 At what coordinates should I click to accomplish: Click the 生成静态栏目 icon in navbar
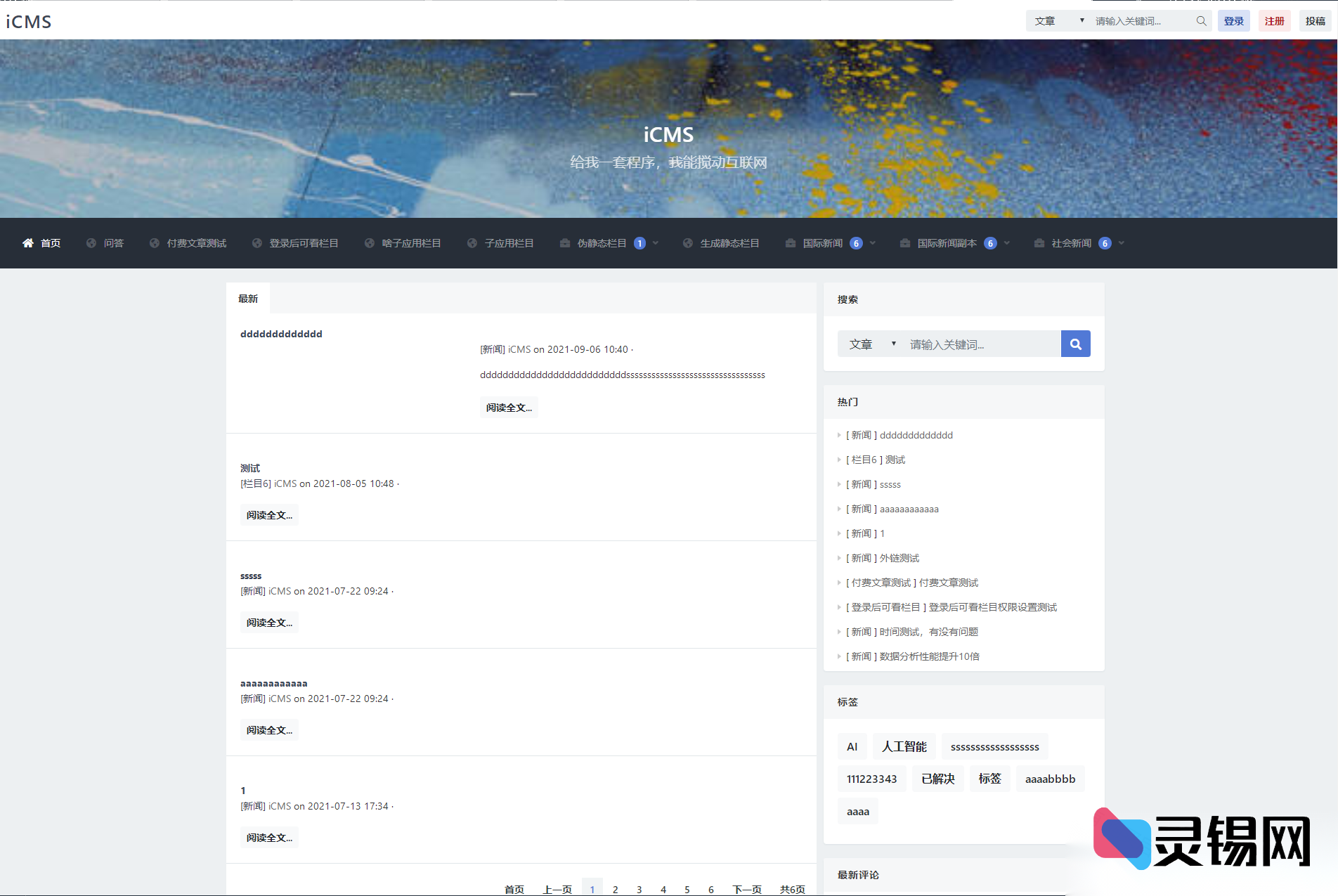pos(688,243)
